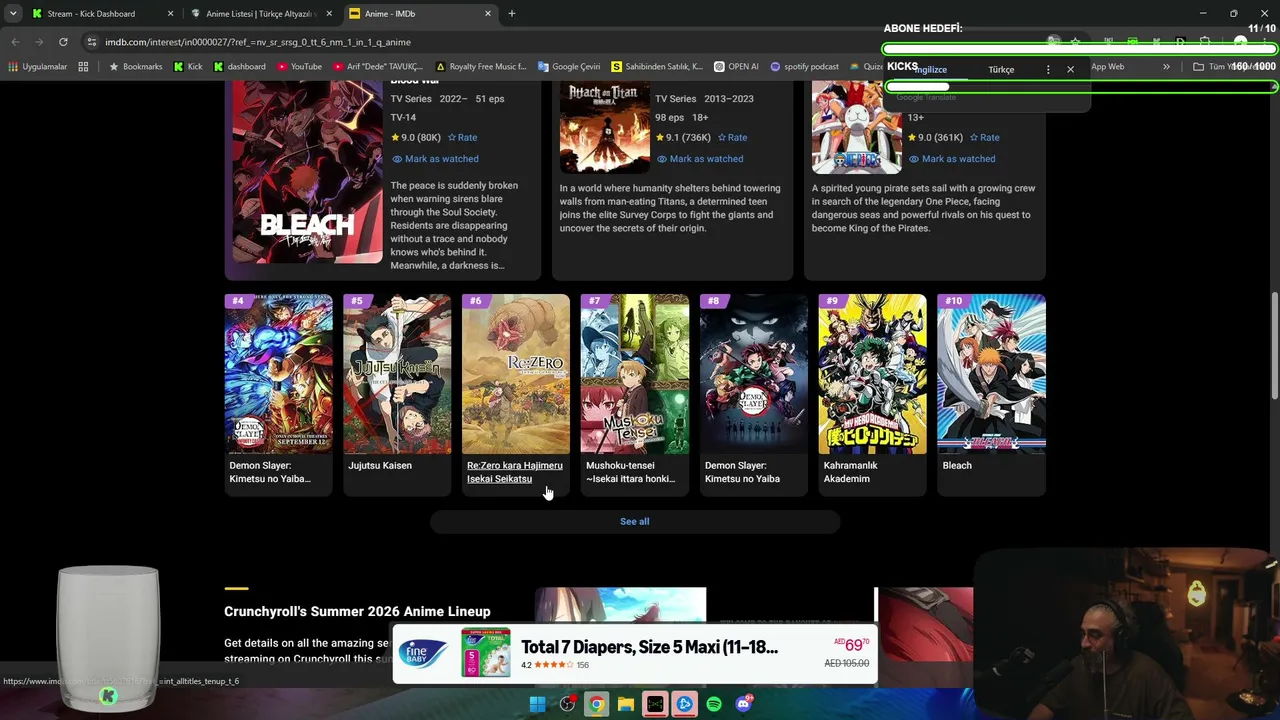Open the Google Çeviri bookmark
This screenshot has width=1280, height=720.
click(x=569, y=67)
